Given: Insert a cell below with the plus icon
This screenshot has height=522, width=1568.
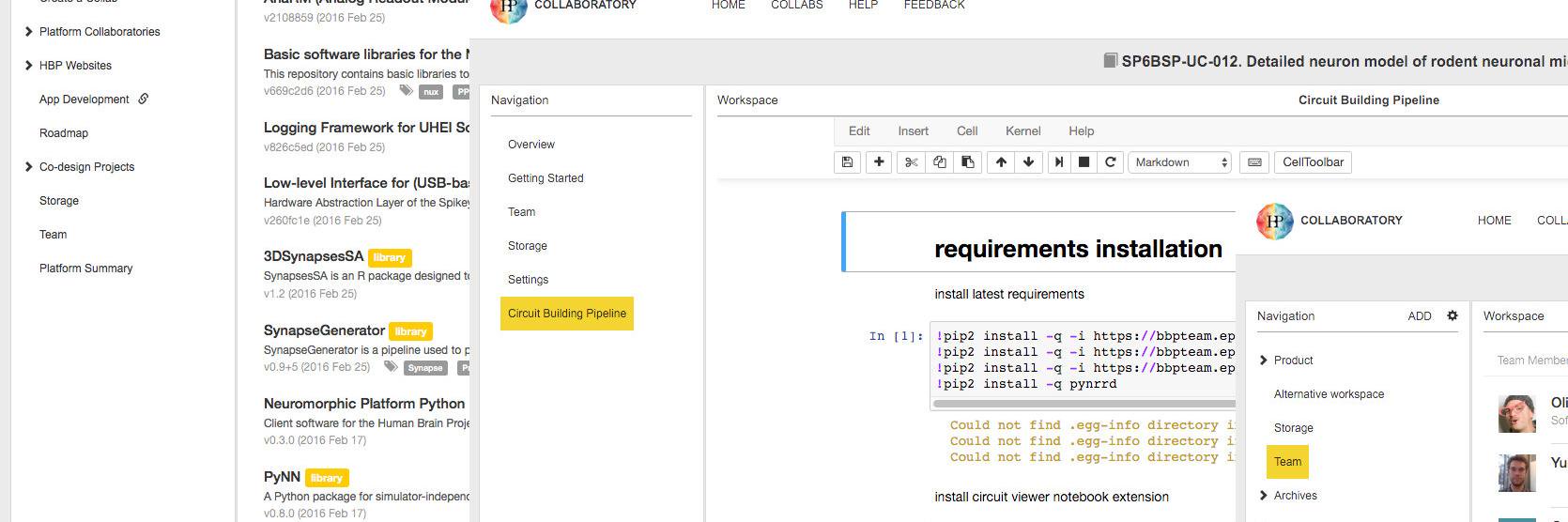Looking at the screenshot, I should (x=879, y=162).
